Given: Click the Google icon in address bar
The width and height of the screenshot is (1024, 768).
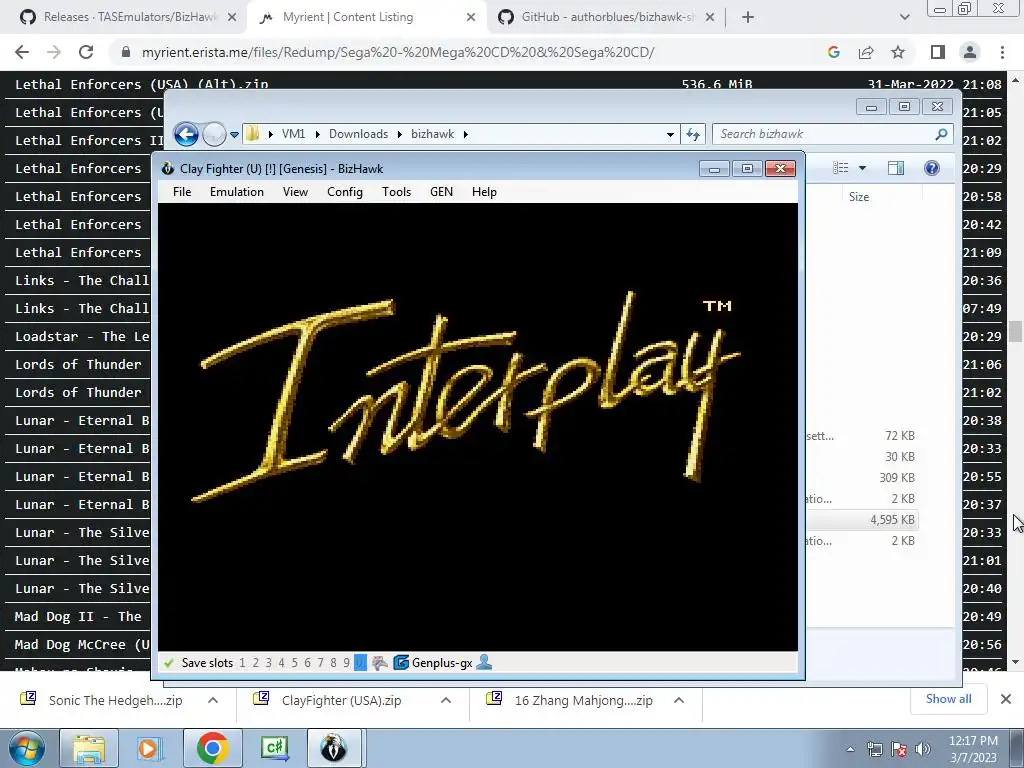Looking at the screenshot, I should (x=834, y=52).
